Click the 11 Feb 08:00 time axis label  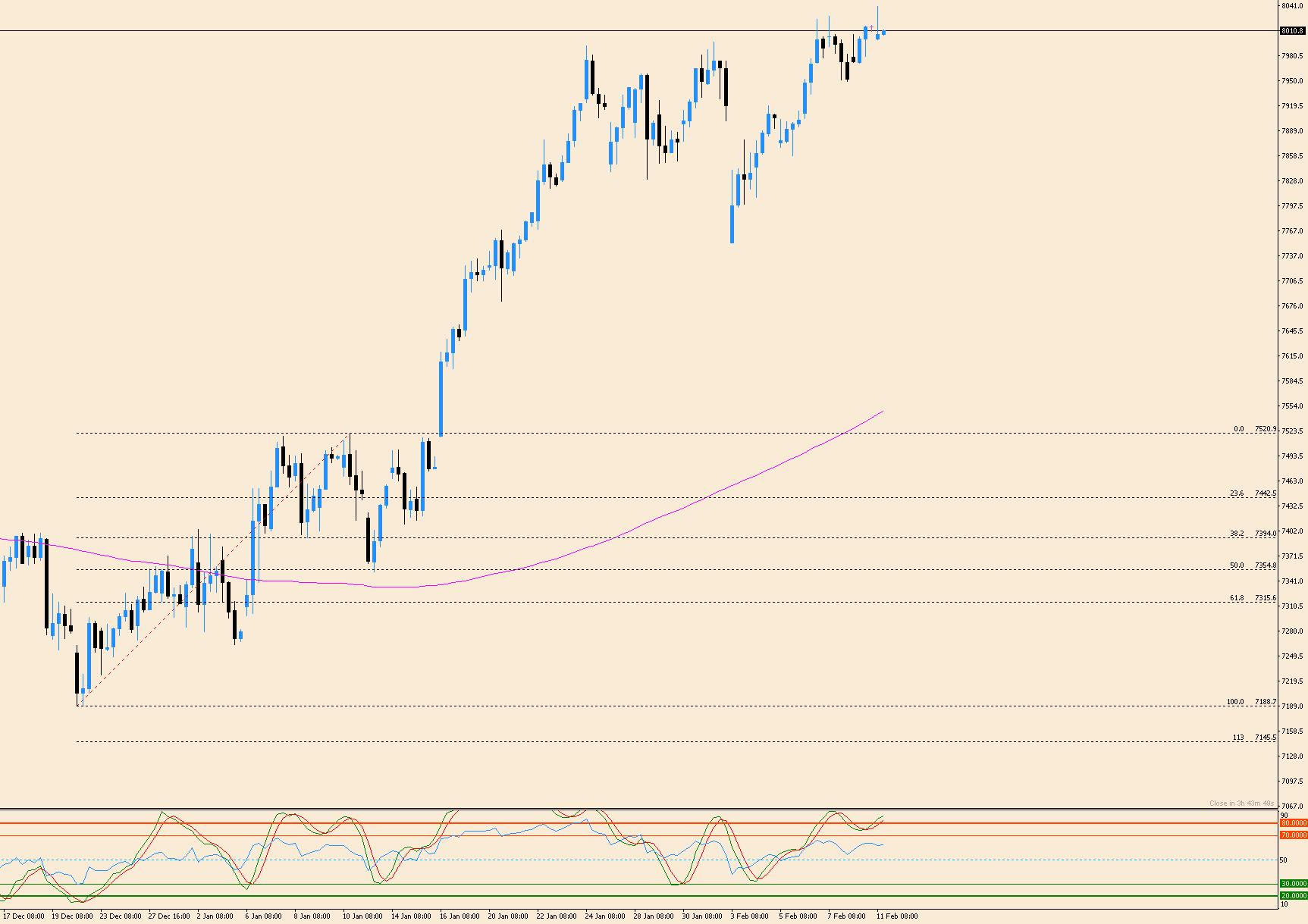pyautogui.click(x=896, y=916)
